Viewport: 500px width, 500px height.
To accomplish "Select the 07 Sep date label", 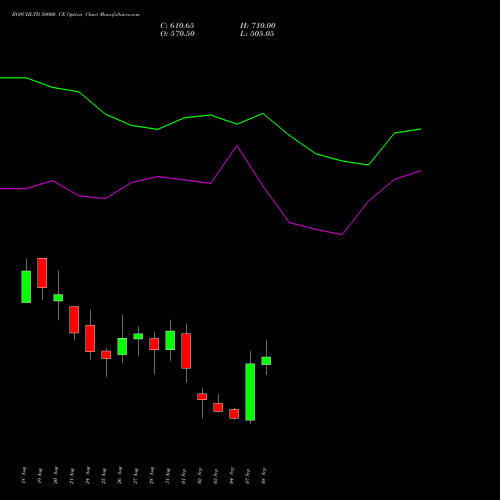I will 248,476.
